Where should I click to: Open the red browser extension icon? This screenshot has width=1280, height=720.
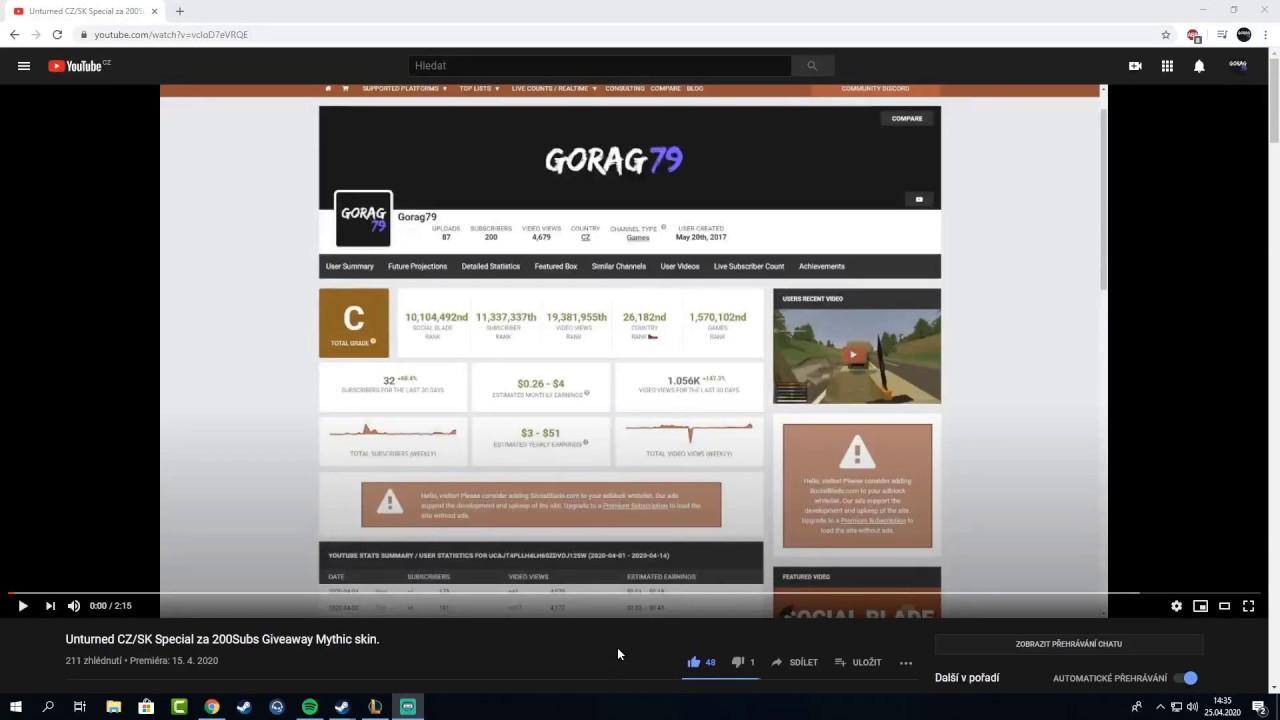click(x=1193, y=35)
